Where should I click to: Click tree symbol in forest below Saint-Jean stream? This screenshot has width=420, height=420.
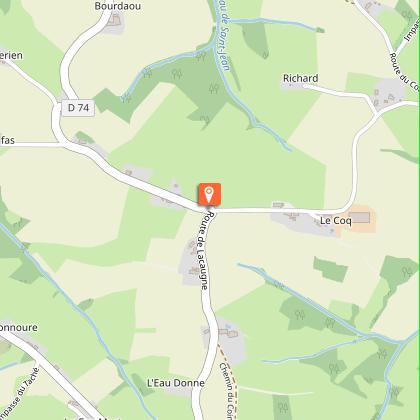(x=214, y=88)
